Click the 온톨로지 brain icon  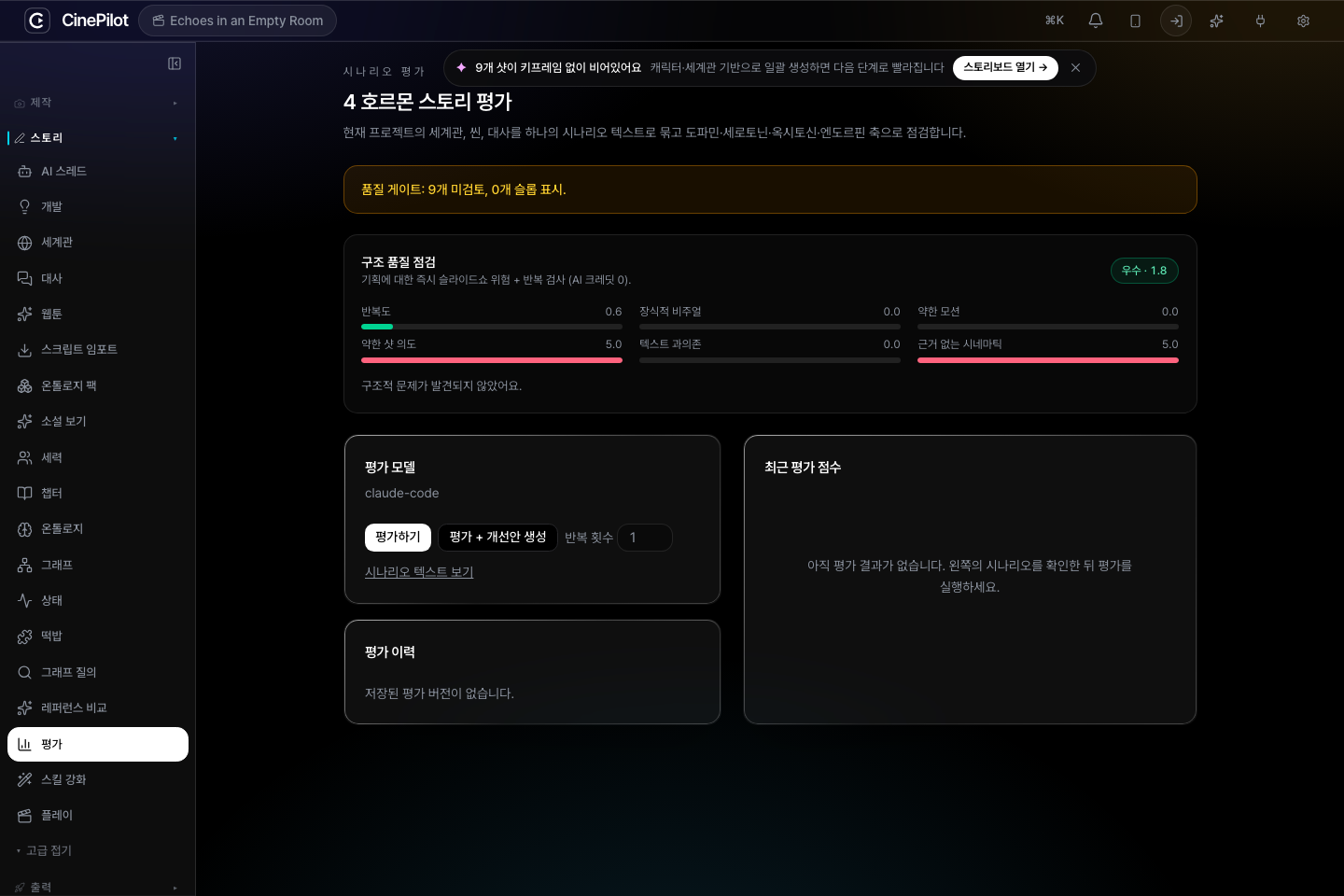pyautogui.click(x=25, y=529)
